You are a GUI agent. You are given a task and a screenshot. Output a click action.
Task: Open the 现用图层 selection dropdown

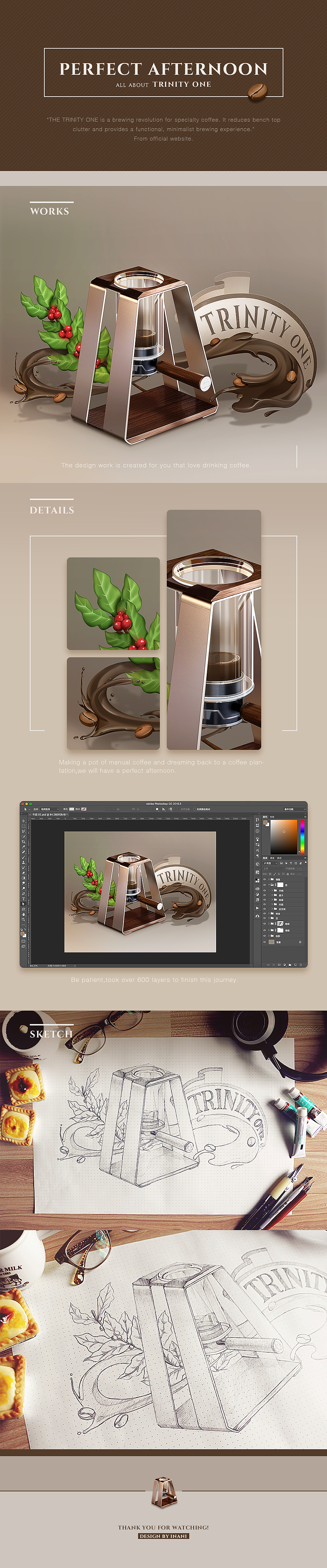49,809
